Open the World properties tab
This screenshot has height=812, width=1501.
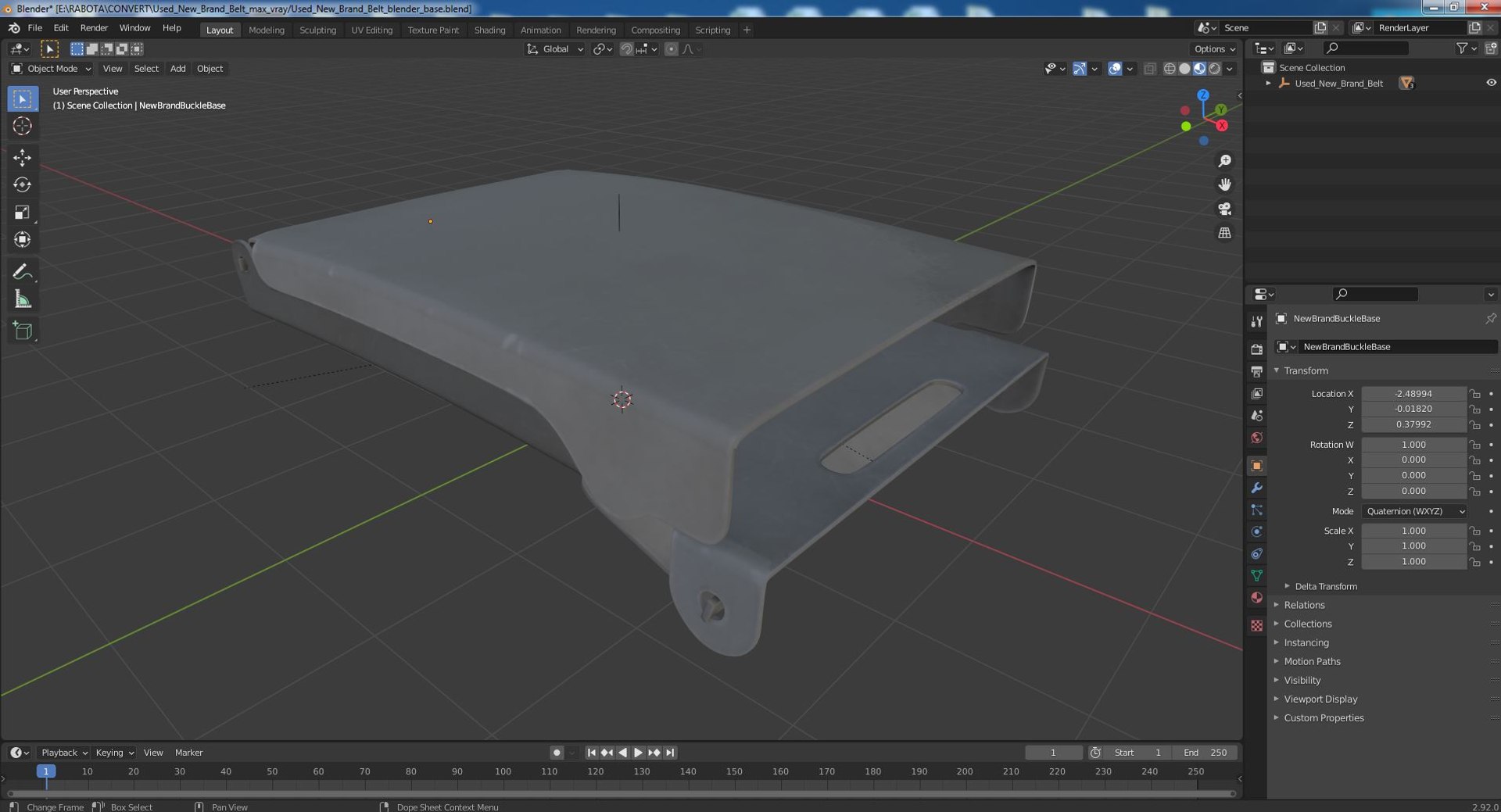[1256, 437]
